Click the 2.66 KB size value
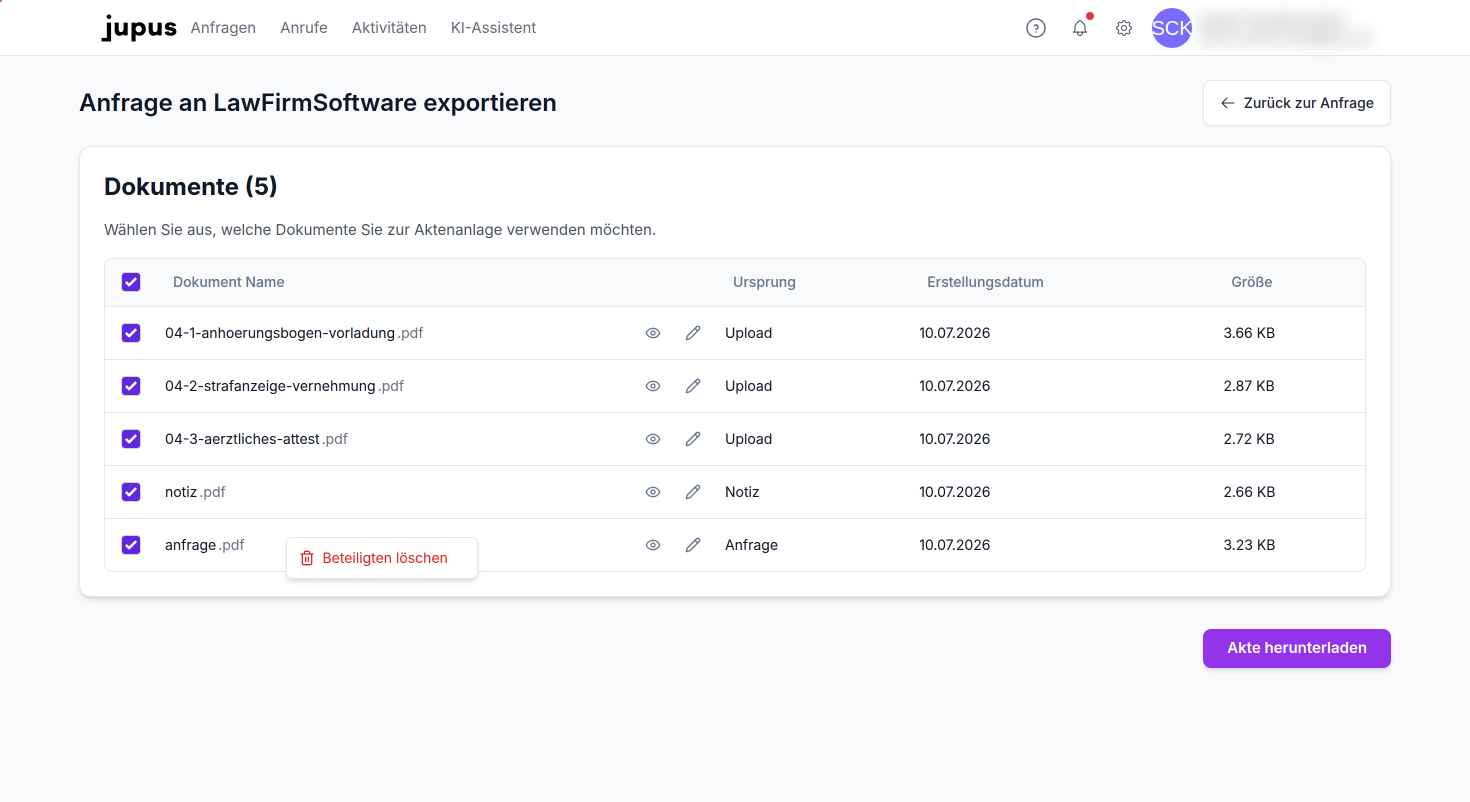The width and height of the screenshot is (1470, 802). pos(1249,492)
